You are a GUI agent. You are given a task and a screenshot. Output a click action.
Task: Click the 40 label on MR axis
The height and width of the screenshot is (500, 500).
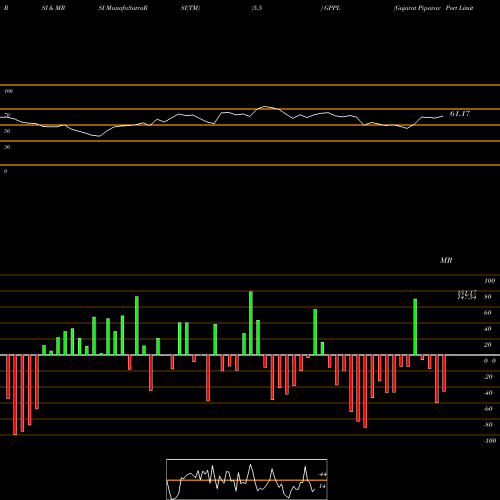(488, 329)
